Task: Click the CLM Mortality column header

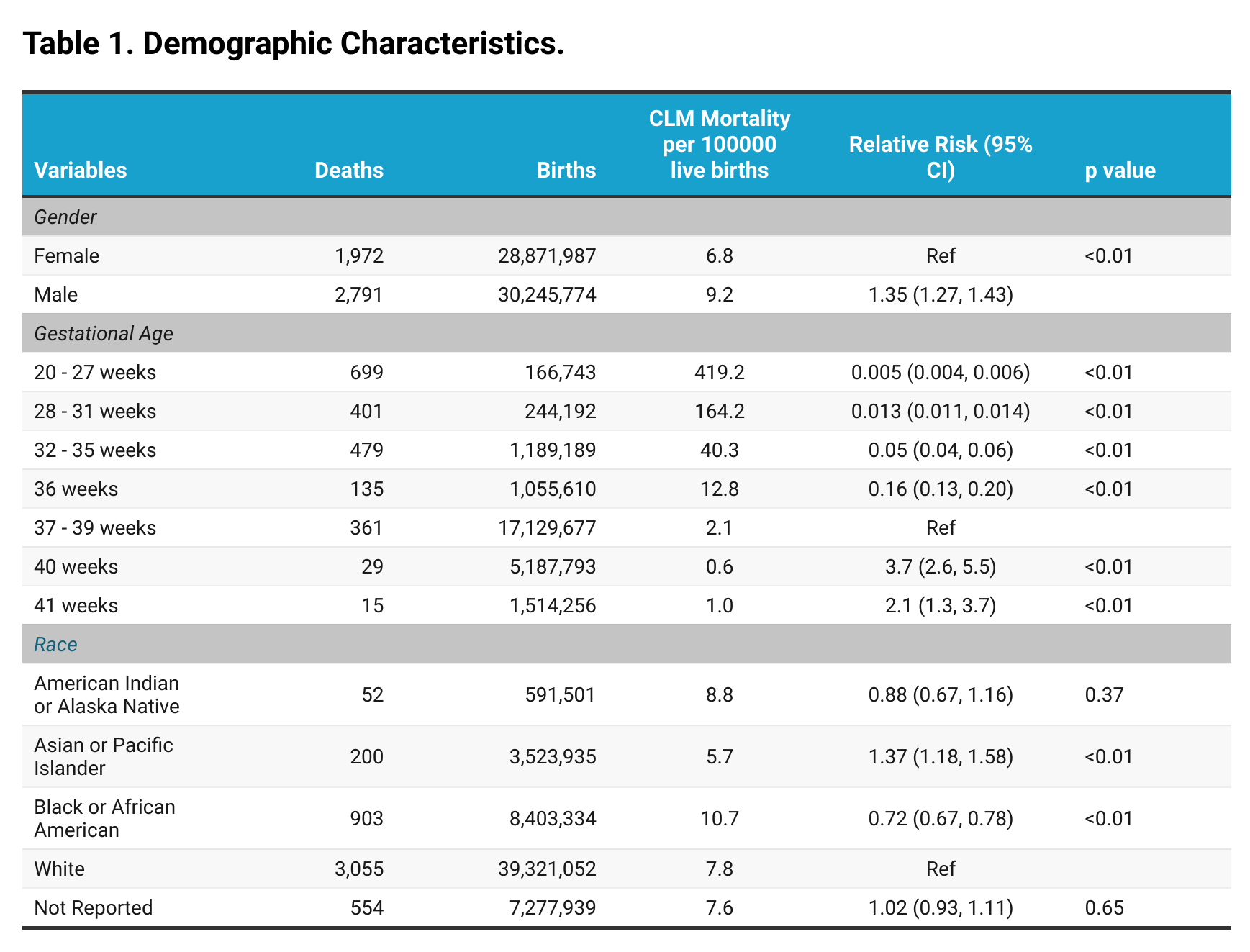Action: coord(719,144)
